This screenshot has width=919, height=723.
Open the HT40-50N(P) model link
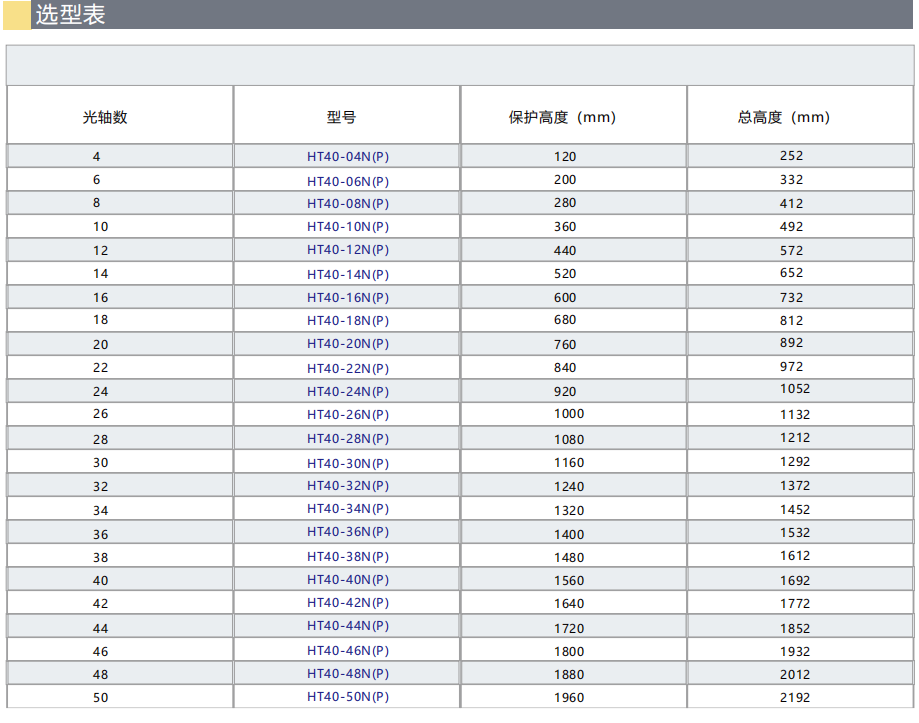pos(347,697)
